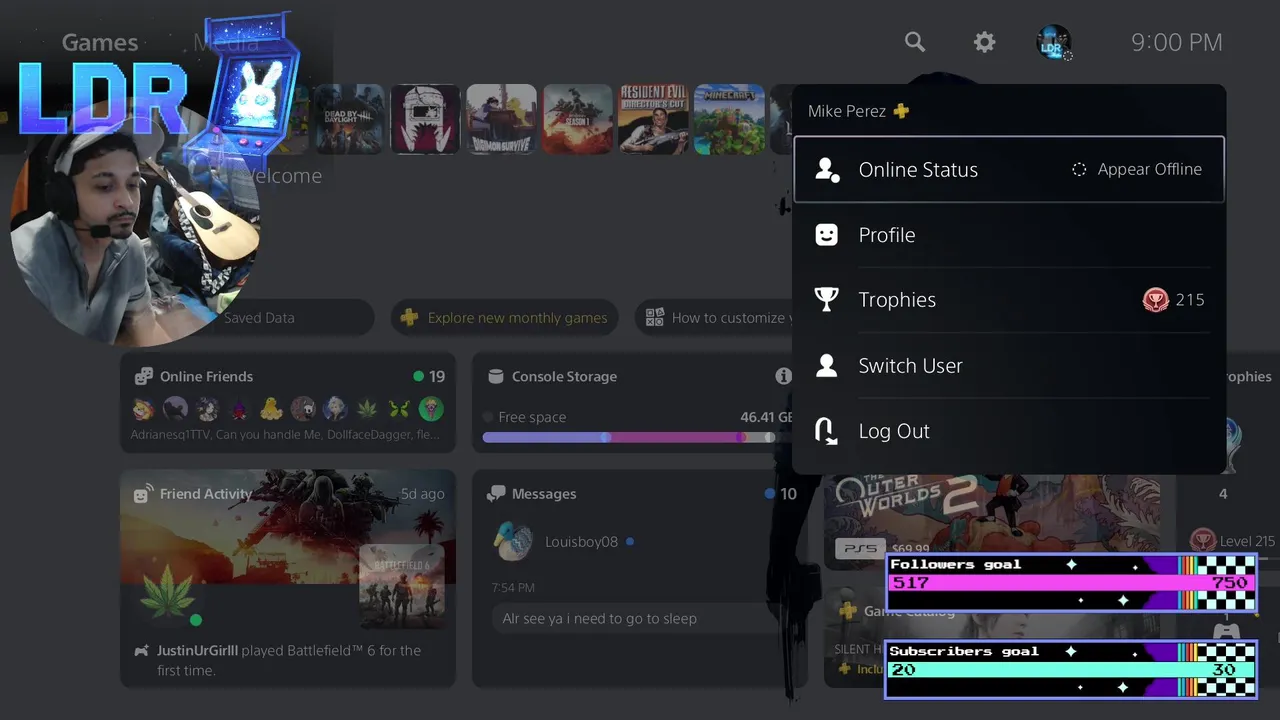Click the Log Out arrow icon
Screen dimensions: 1280x720
pos(826,431)
